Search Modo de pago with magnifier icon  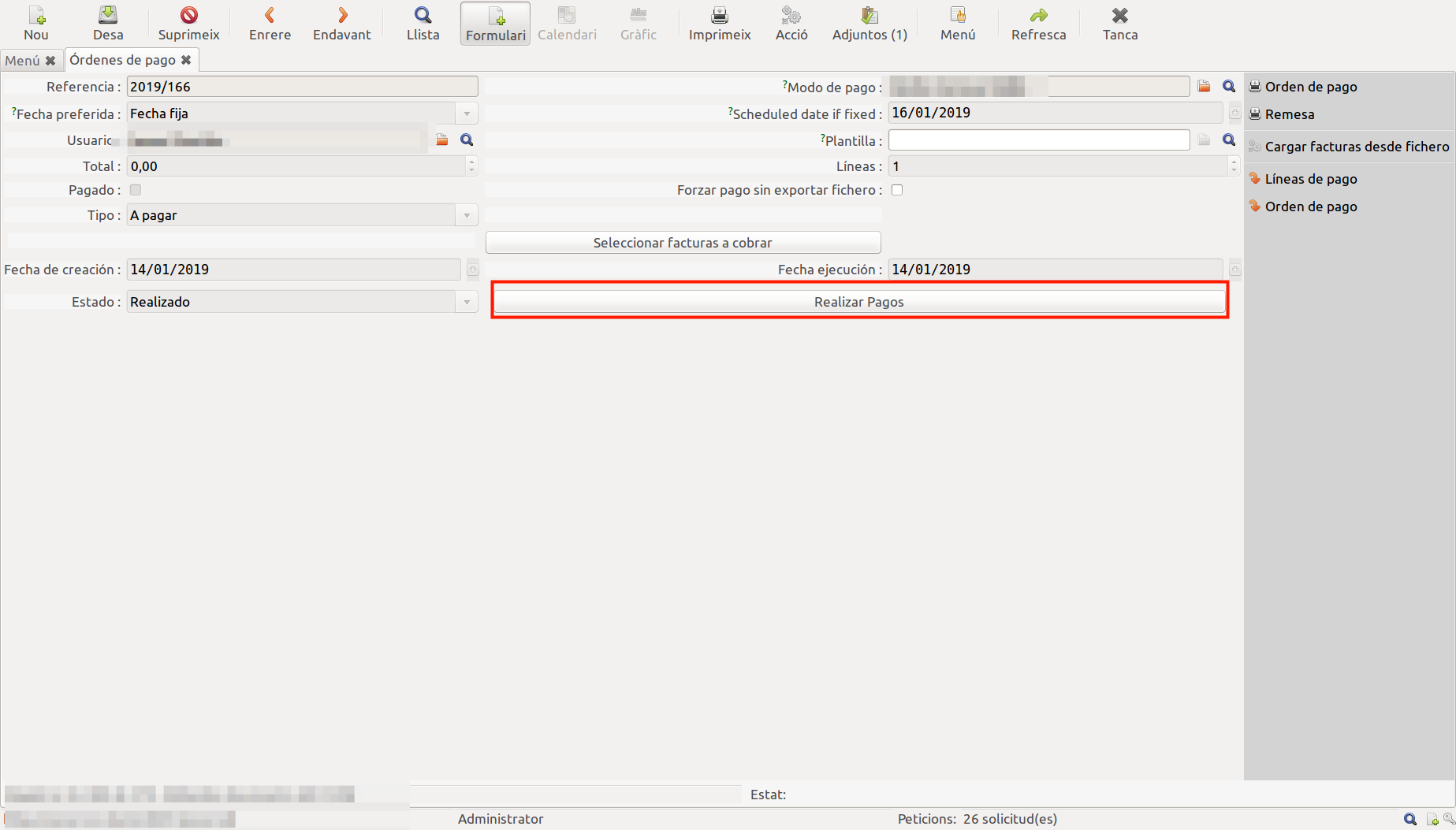click(x=1229, y=87)
